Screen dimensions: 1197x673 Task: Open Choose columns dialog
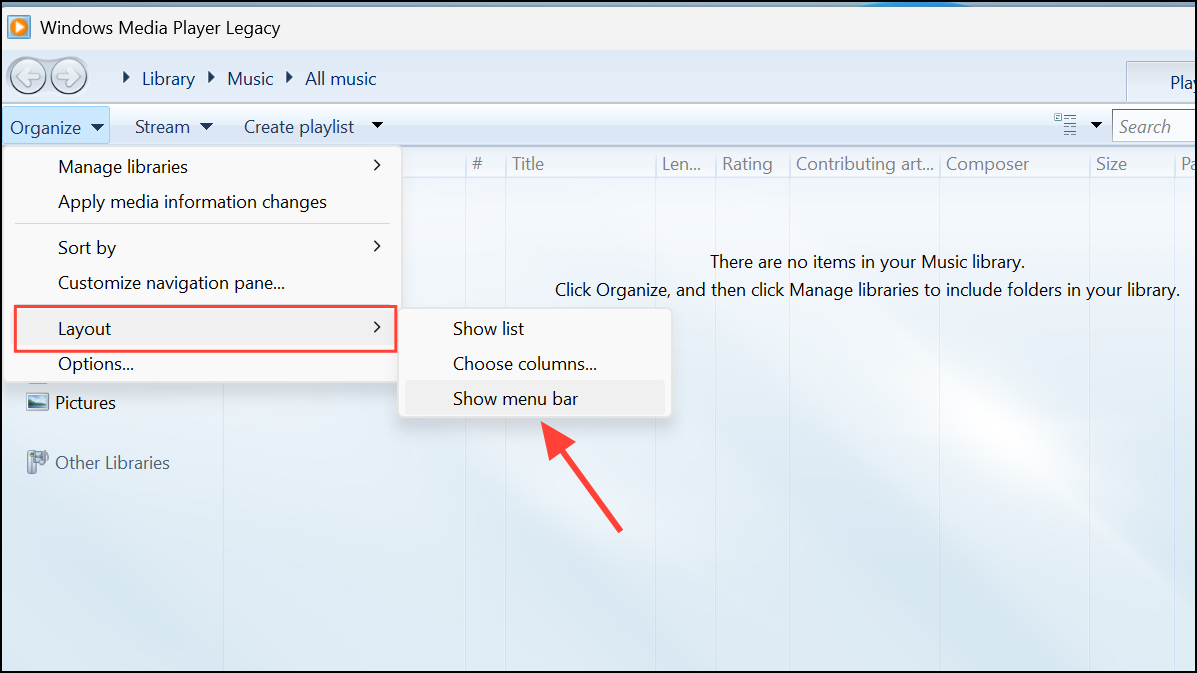coord(534,363)
